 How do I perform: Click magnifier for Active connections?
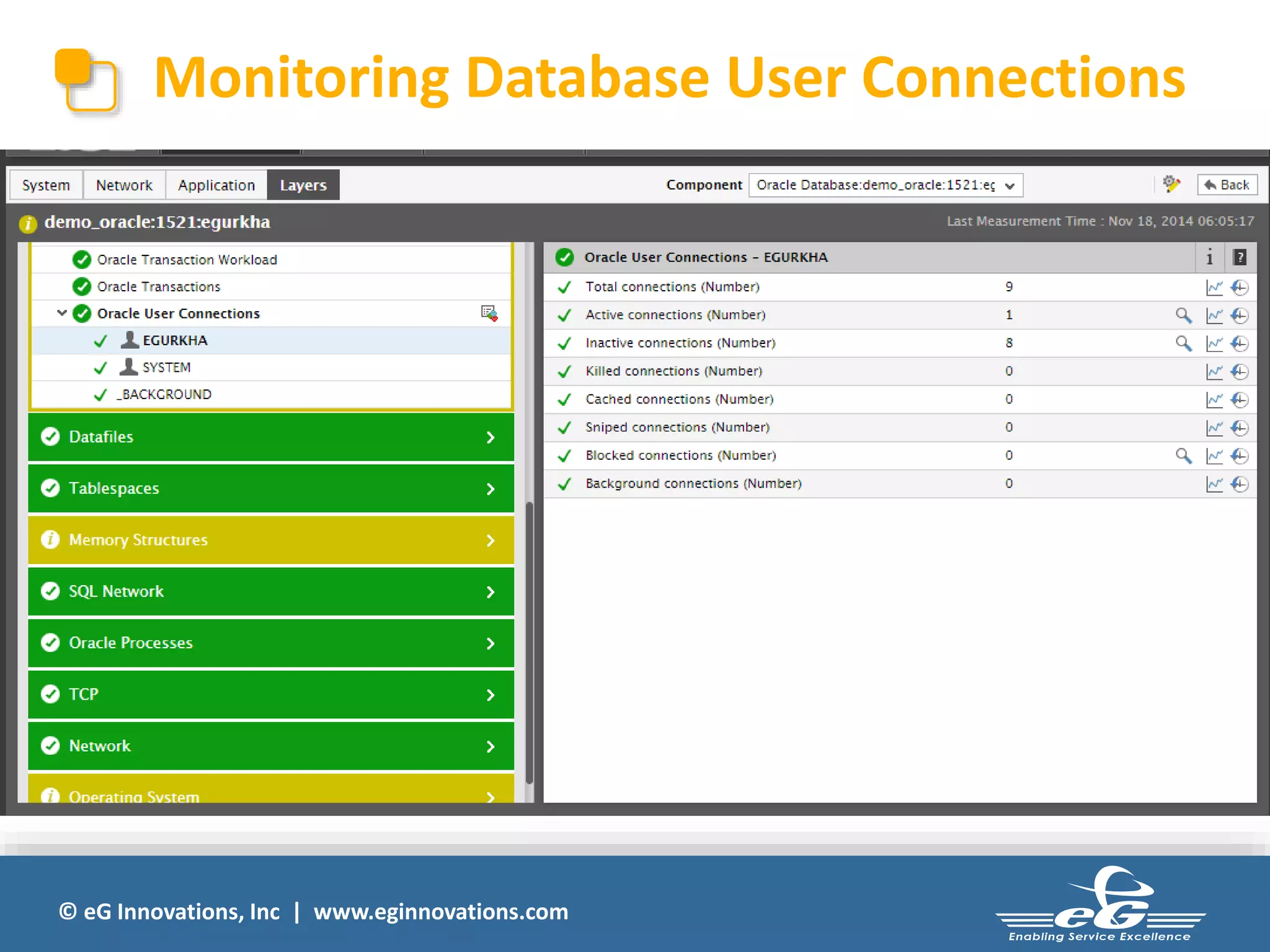click(x=1183, y=315)
